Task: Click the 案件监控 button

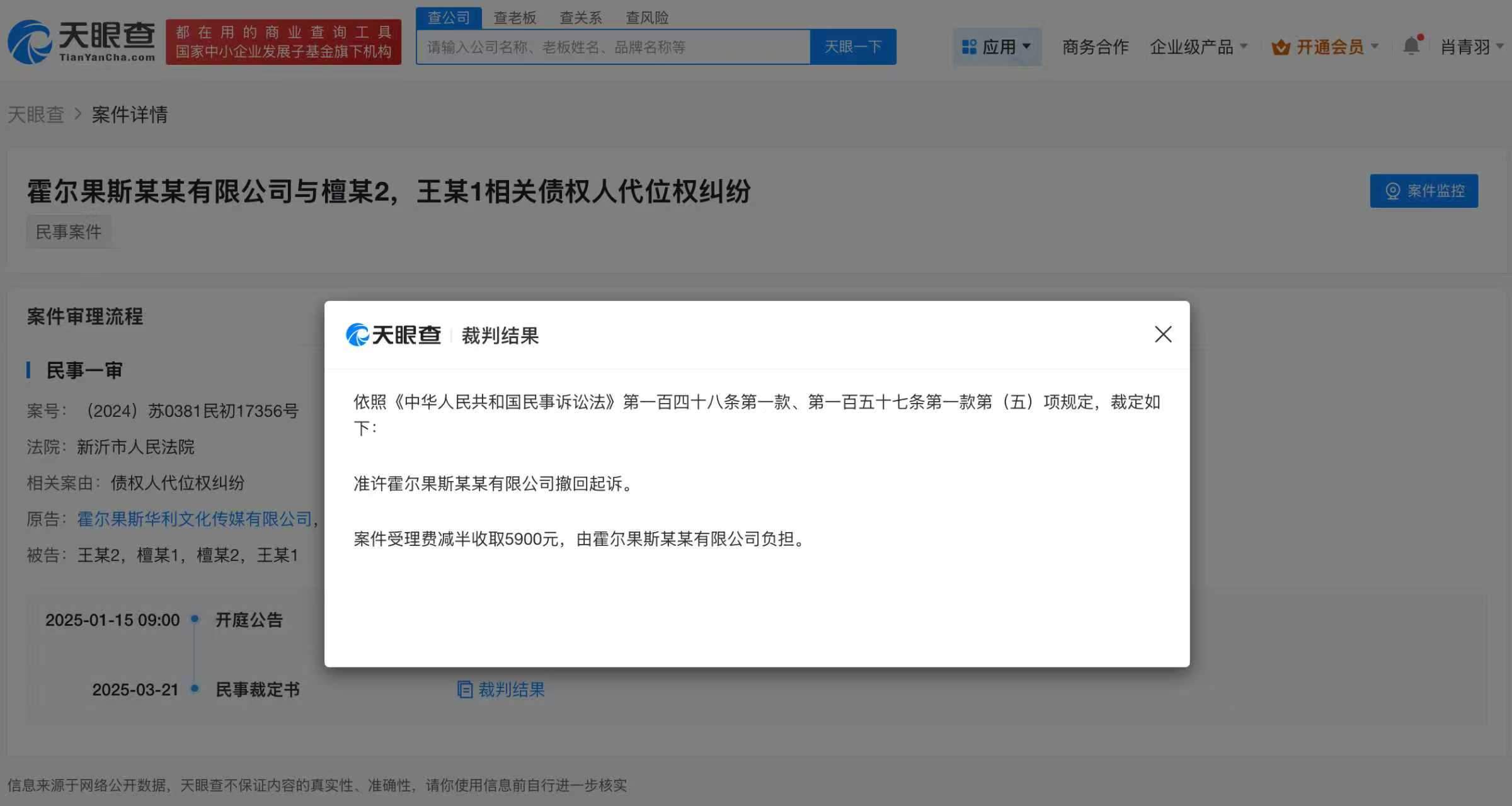Action: [x=1423, y=191]
